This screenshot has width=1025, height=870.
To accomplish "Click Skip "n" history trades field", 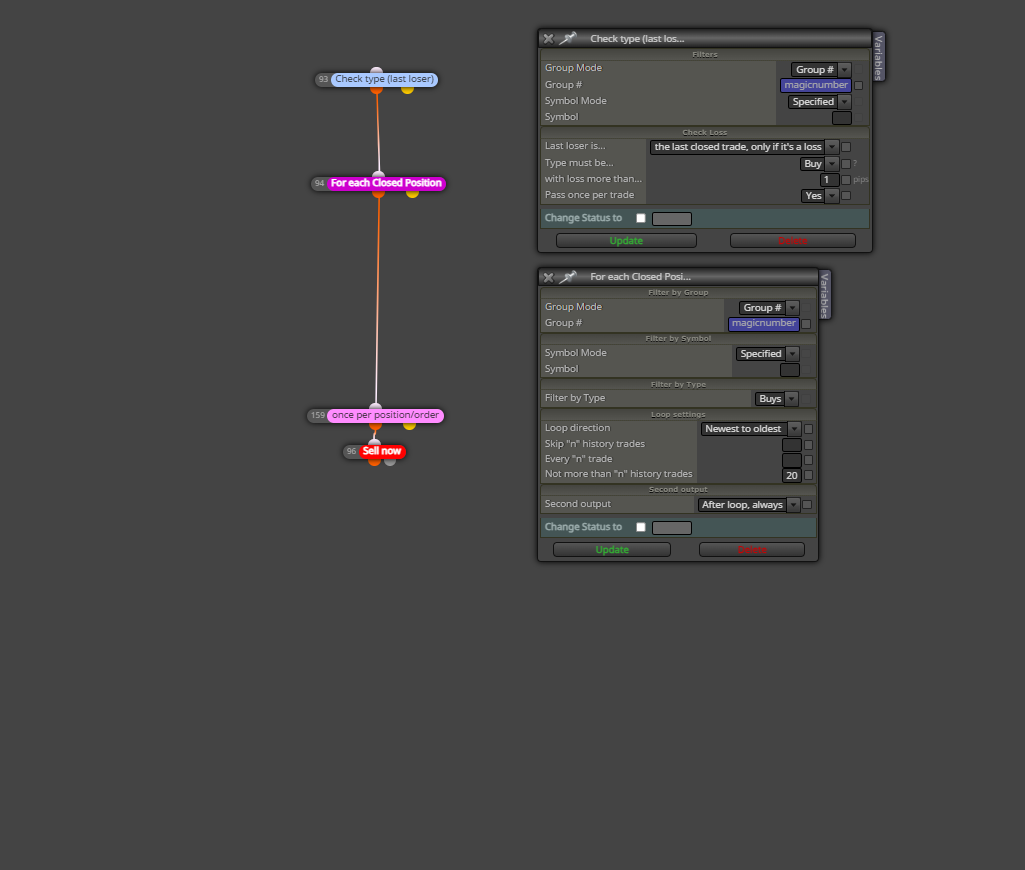I will point(792,445).
